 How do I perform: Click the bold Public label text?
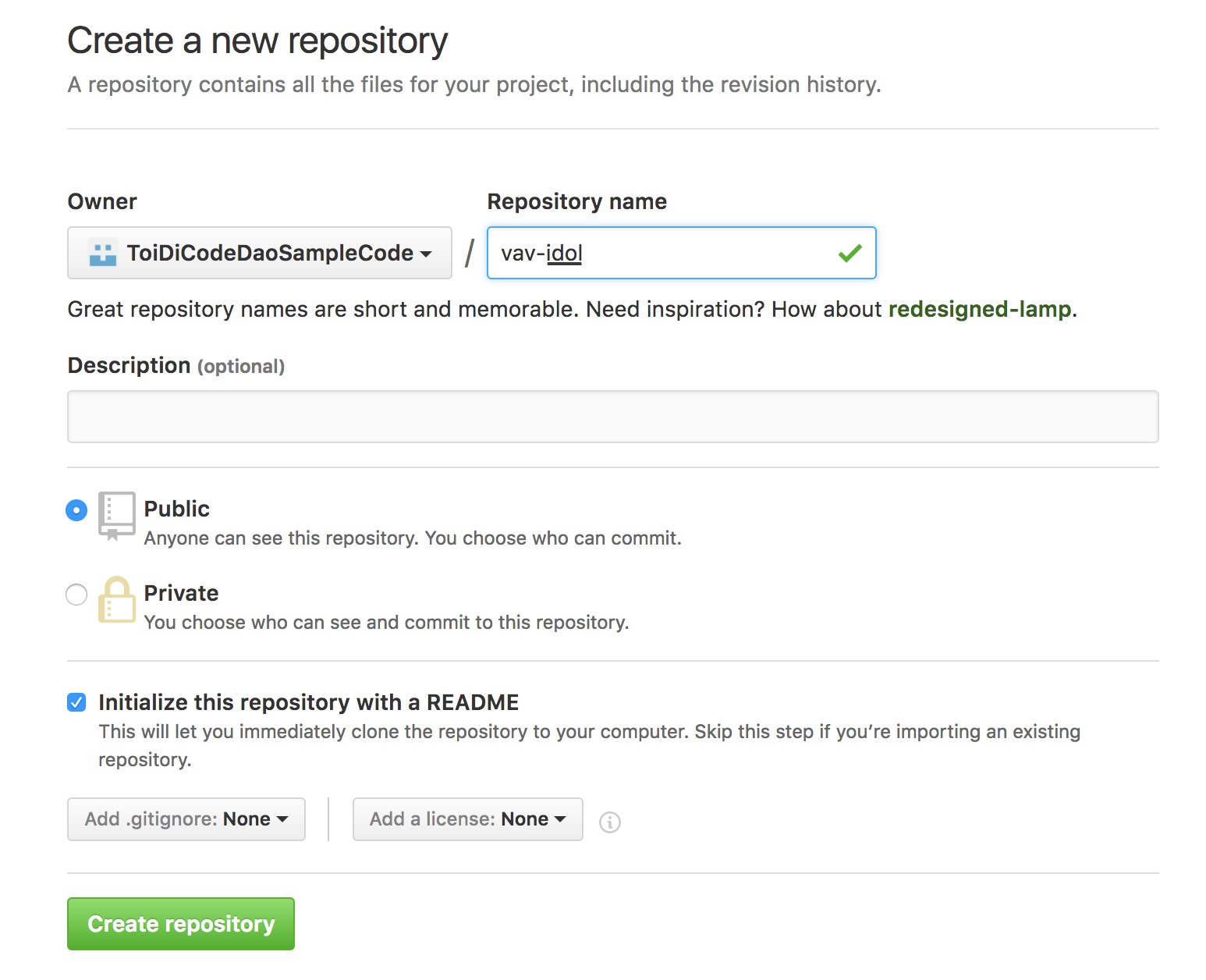click(x=177, y=509)
